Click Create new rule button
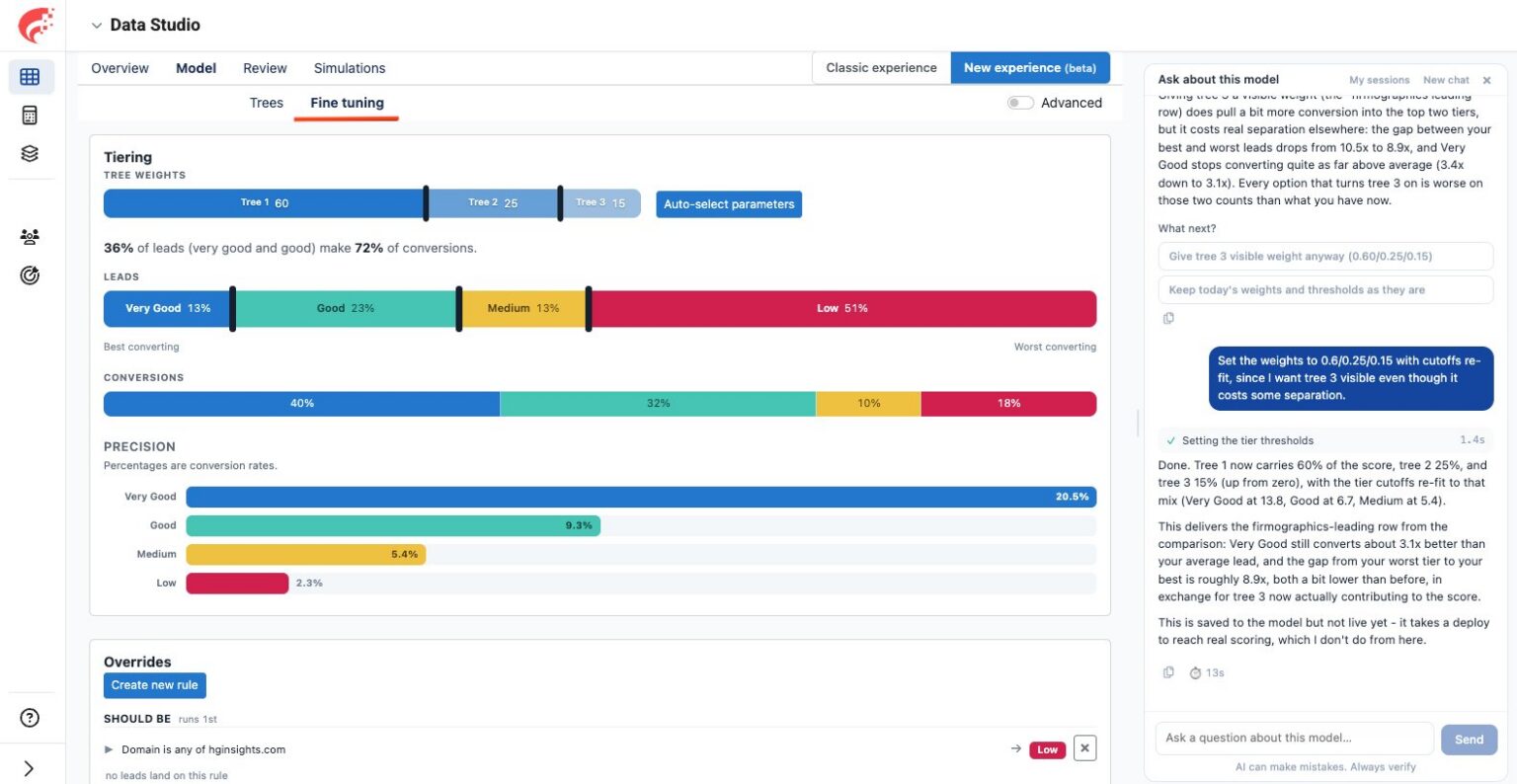The height and width of the screenshot is (784, 1517). coord(155,685)
